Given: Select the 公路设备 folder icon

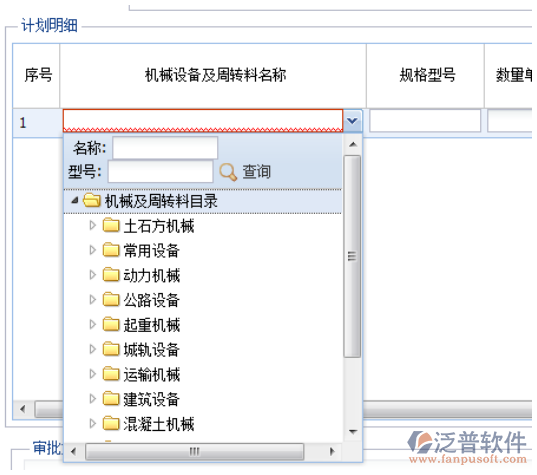Looking at the screenshot, I should click(111, 300).
